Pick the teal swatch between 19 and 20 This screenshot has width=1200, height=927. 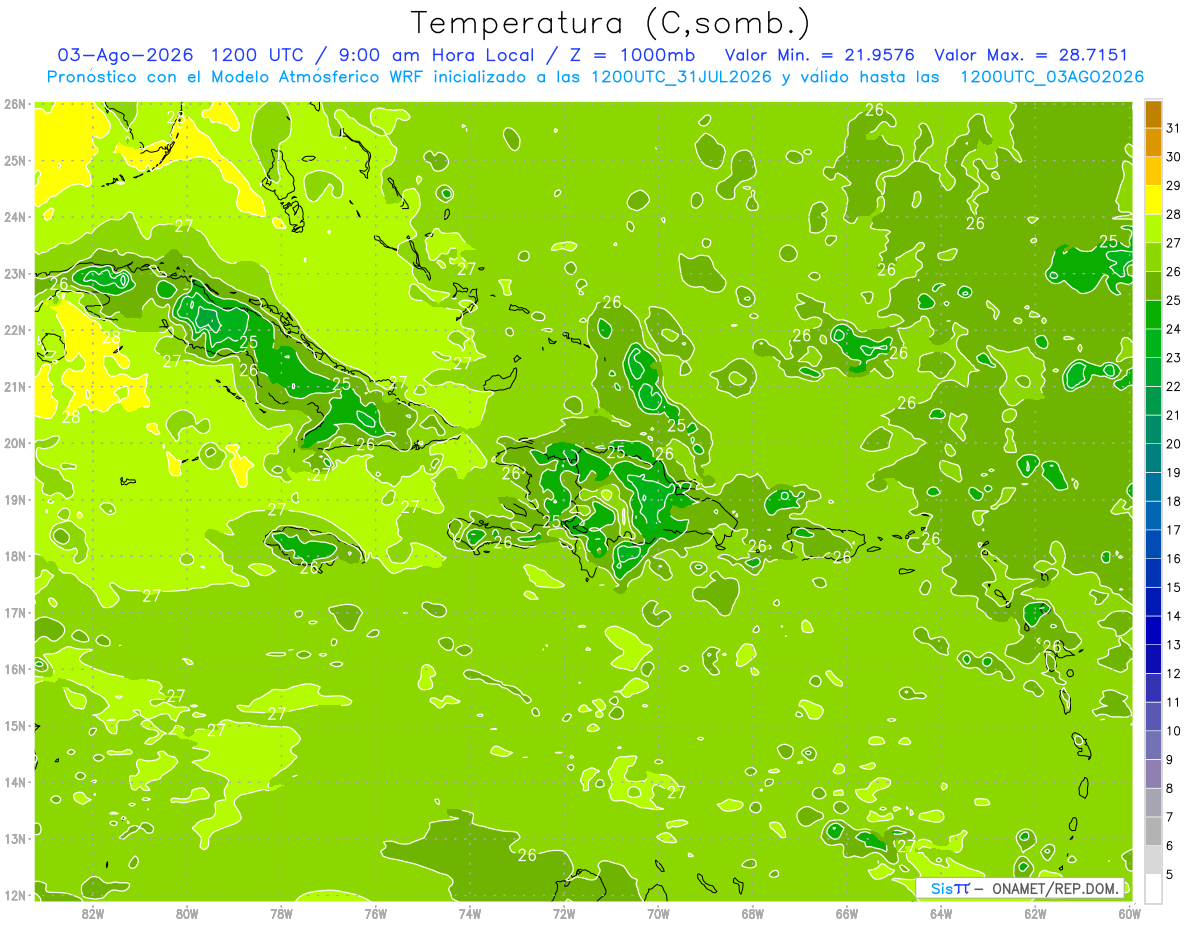1153,458
